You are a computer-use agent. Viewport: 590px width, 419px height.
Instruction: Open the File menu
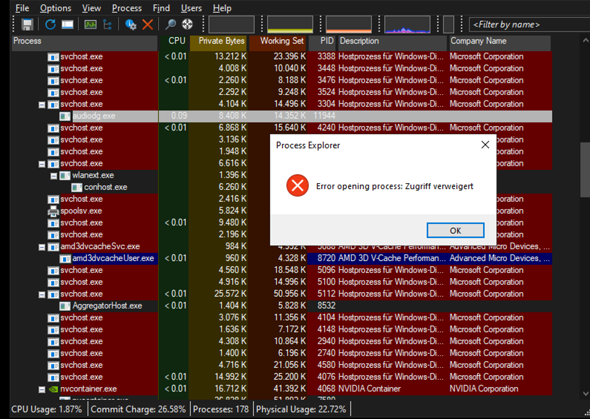tap(22, 8)
